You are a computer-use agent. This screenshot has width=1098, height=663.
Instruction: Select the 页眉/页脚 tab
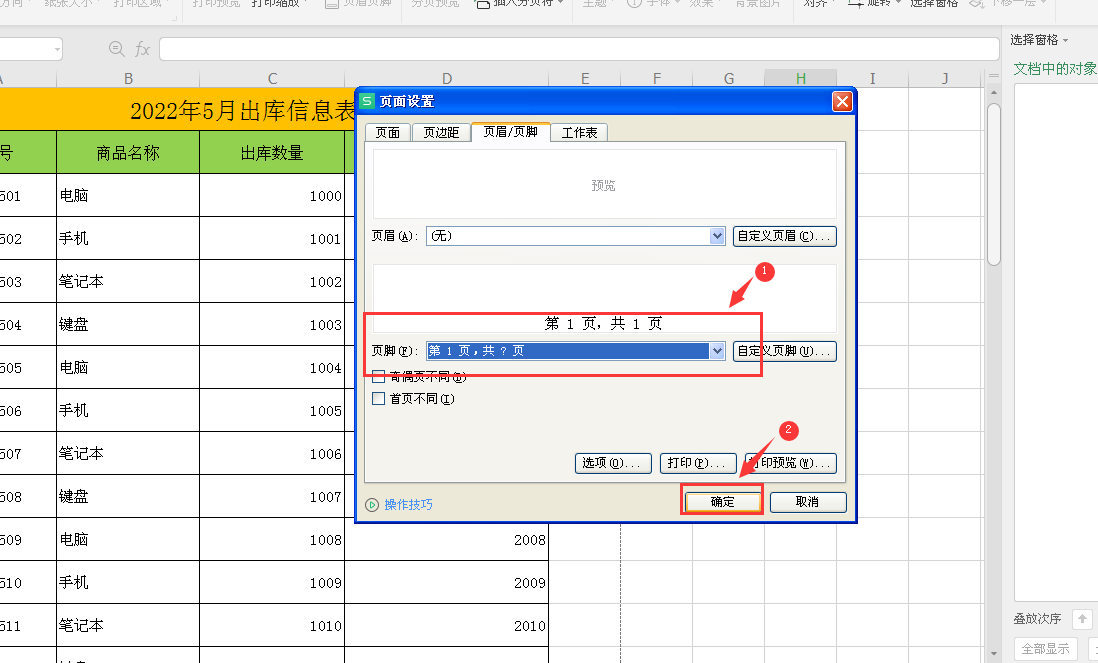point(510,131)
